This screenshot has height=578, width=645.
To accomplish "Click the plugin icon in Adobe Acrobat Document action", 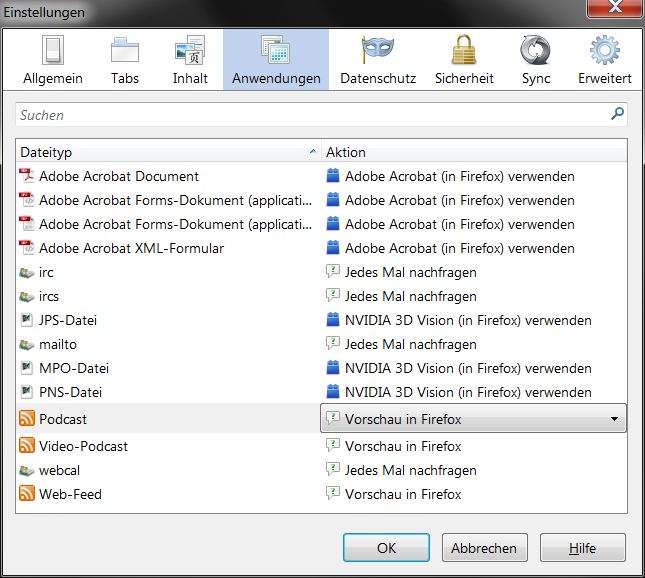I will tap(333, 176).
